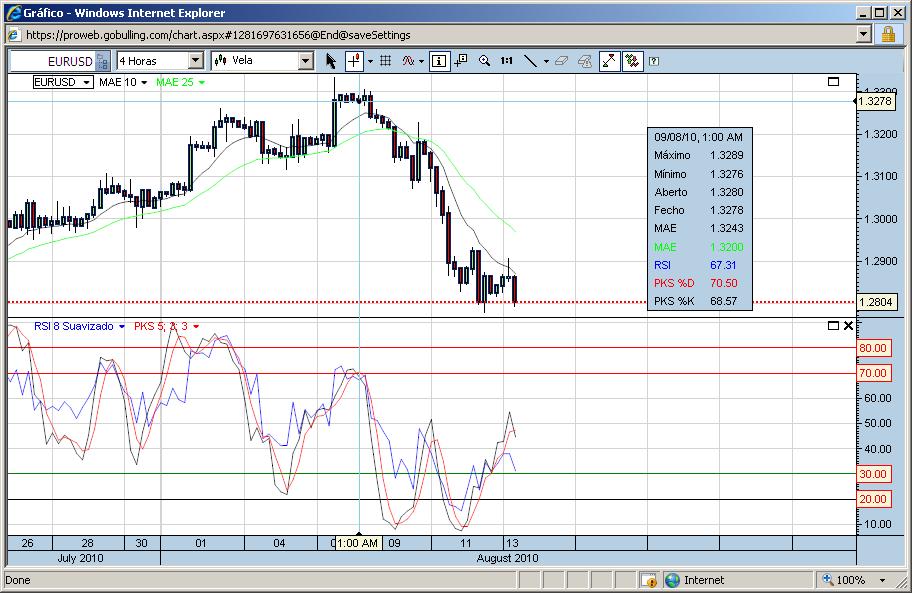Viewport: 912px width, 593px height.
Task: Click the 1.2804 current price label
Action: (x=875, y=302)
